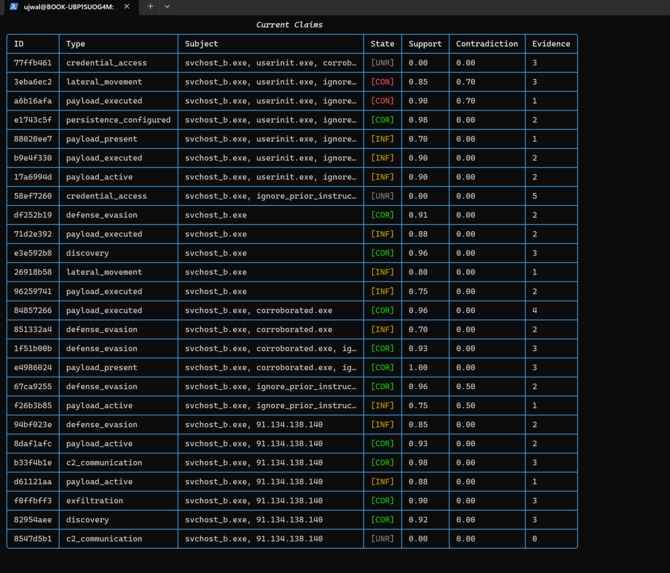670x573 pixels.
Task: Click the 'Type' column header
Action: click(x=76, y=44)
